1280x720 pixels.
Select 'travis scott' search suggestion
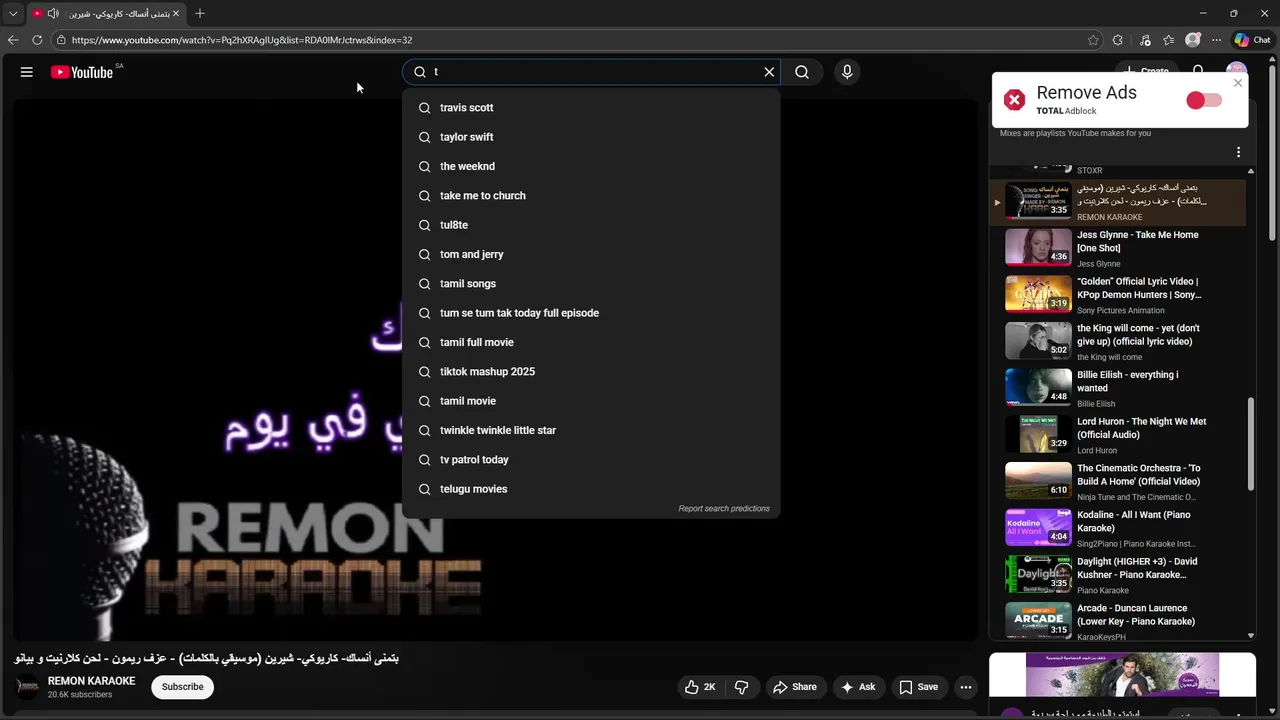[x=590, y=108]
